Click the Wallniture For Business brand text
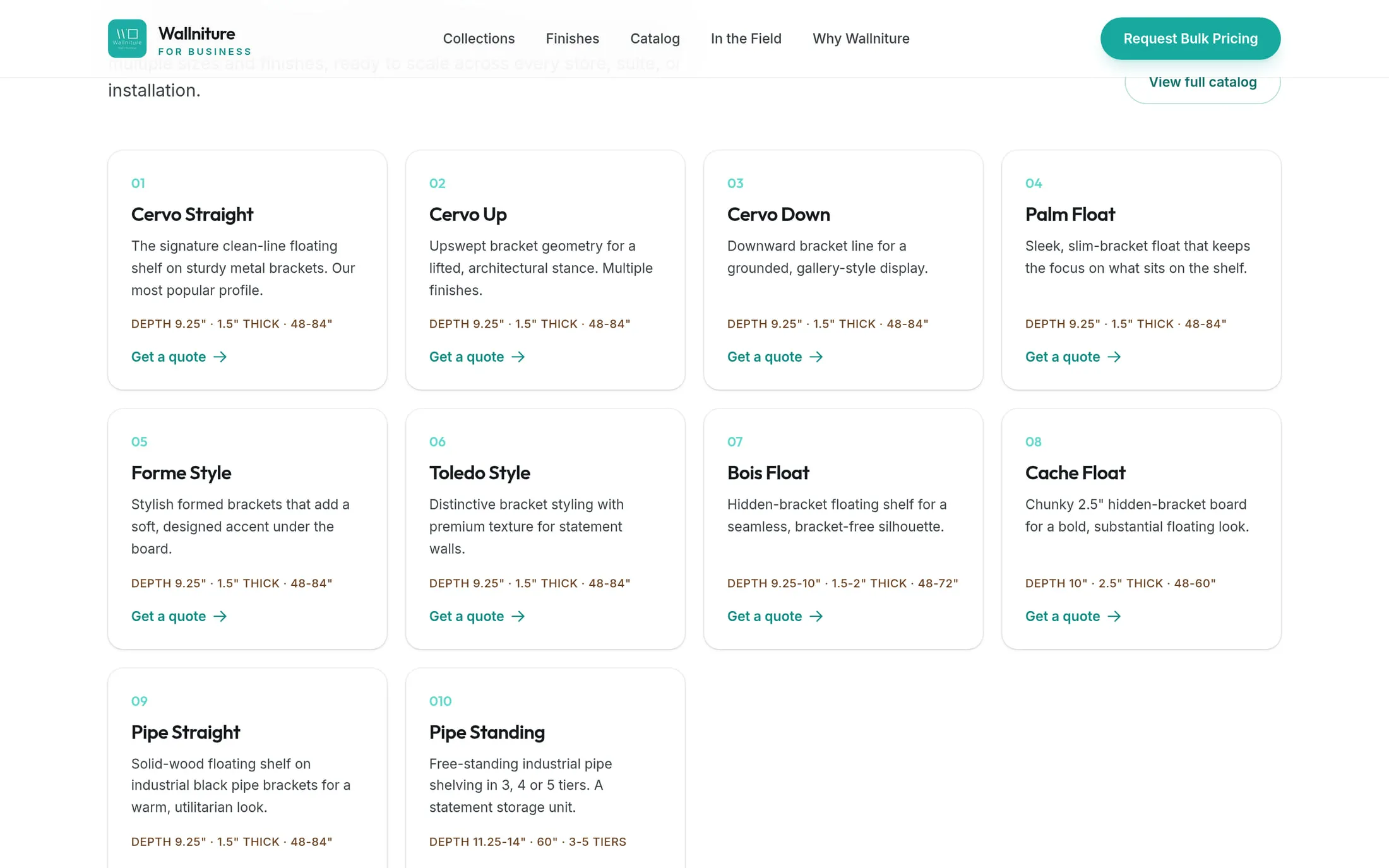This screenshot has height=868, width=1389. coord(205,41)
